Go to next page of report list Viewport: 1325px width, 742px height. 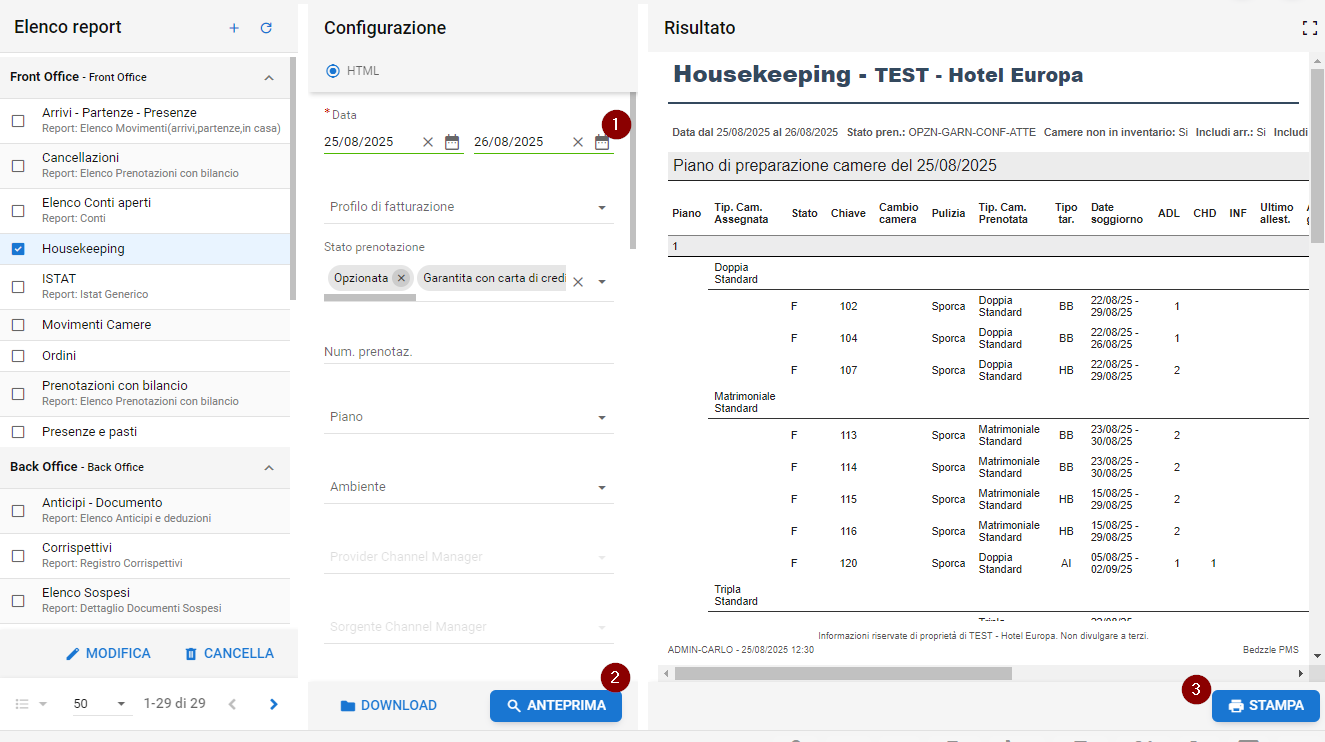click(274, 704)
